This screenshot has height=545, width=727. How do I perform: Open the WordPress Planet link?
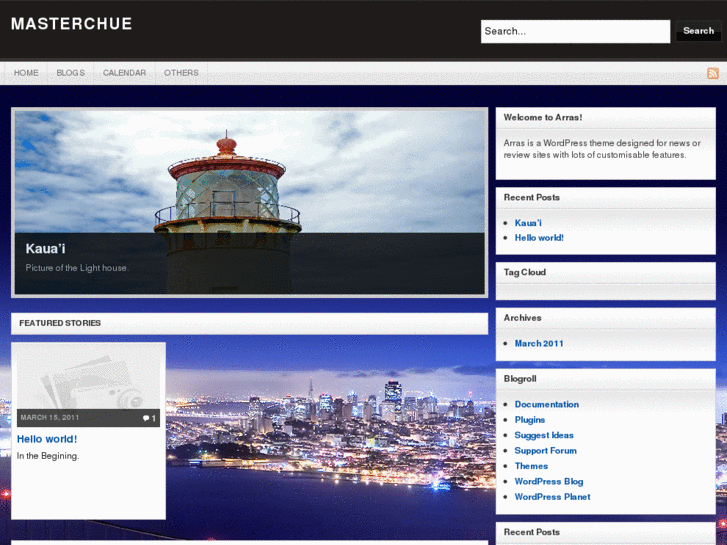coord(552,497)
